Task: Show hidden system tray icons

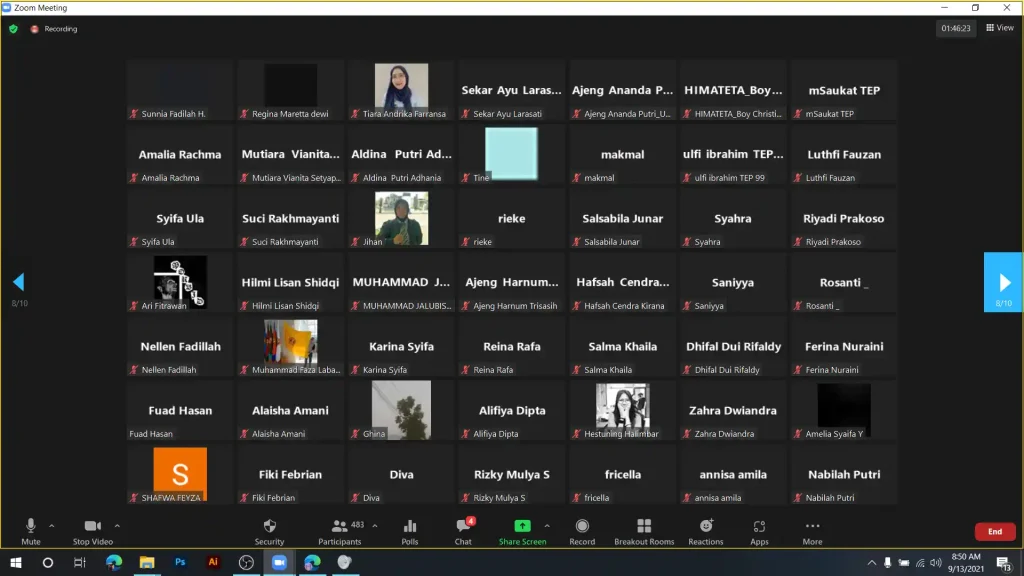Action: pyautogui.click(x=872, y=563)
